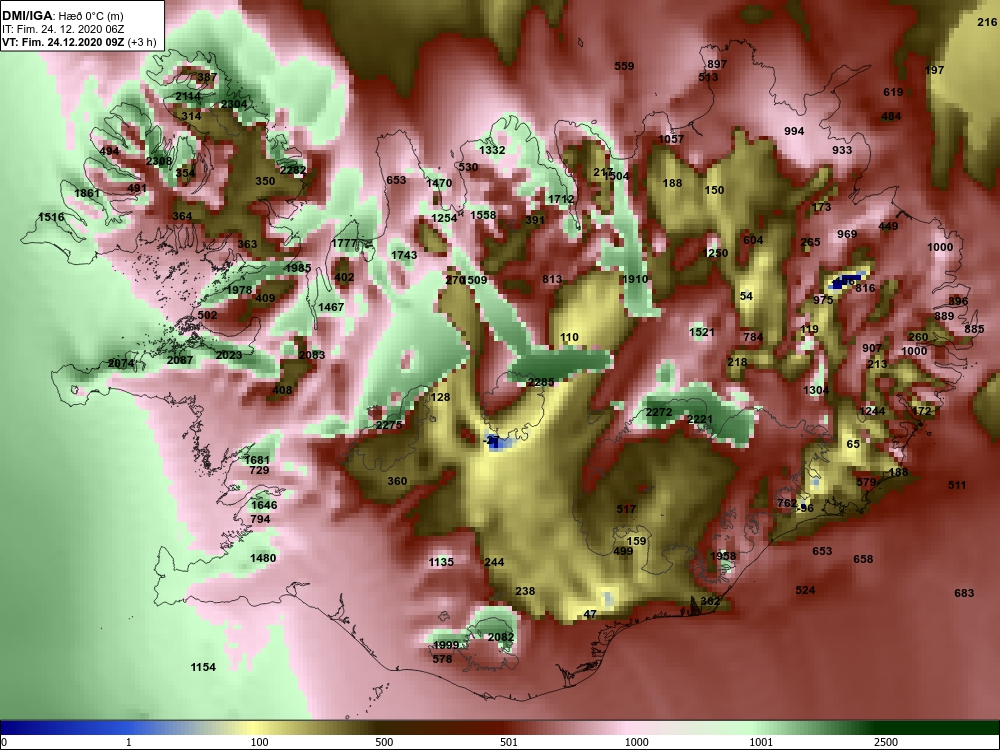Click the '501' label on the color scale

pyautogui.click(x=509, y=742)
